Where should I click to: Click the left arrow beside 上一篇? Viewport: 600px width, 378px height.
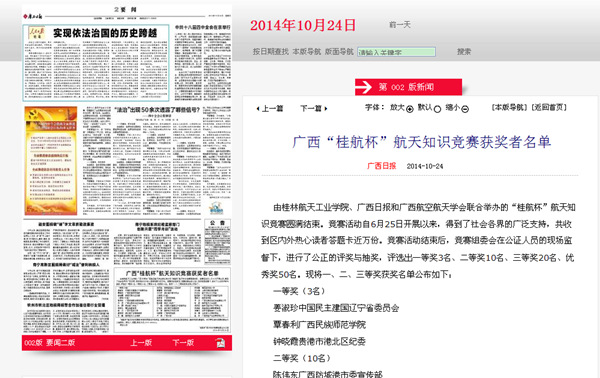258,109
